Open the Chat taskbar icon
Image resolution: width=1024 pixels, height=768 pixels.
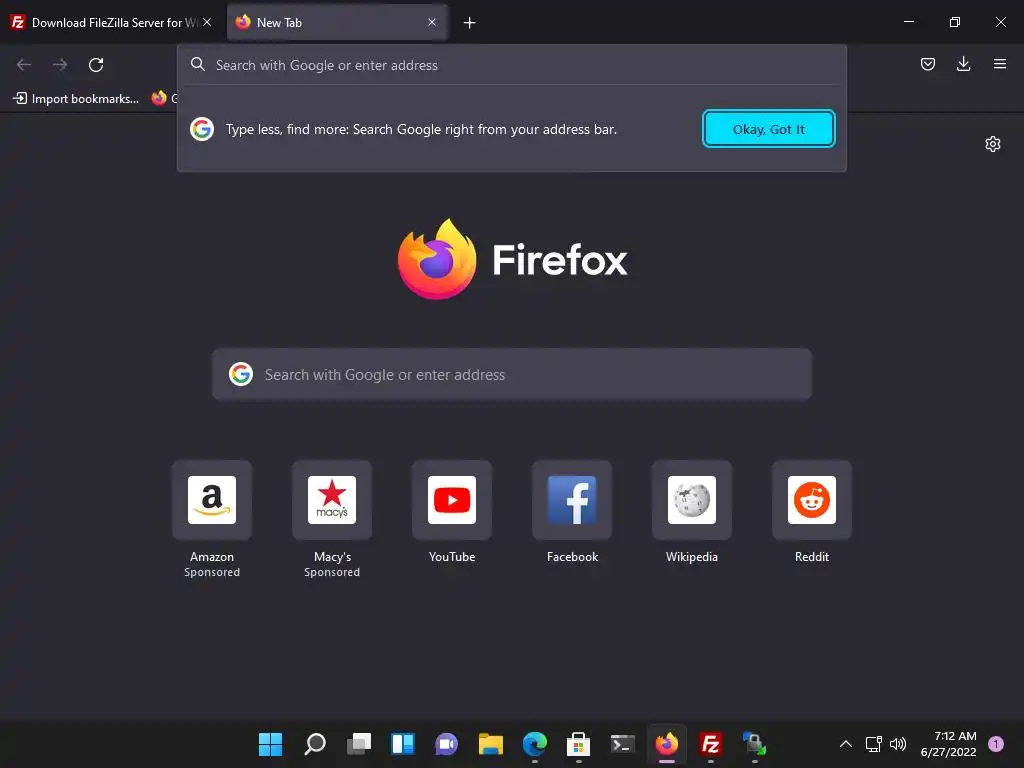pos(447,744)
